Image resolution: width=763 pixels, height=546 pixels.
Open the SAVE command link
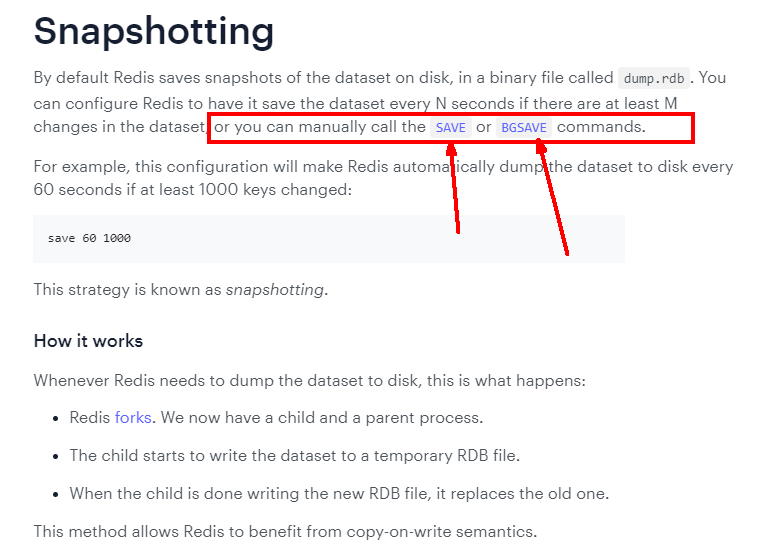451,127
